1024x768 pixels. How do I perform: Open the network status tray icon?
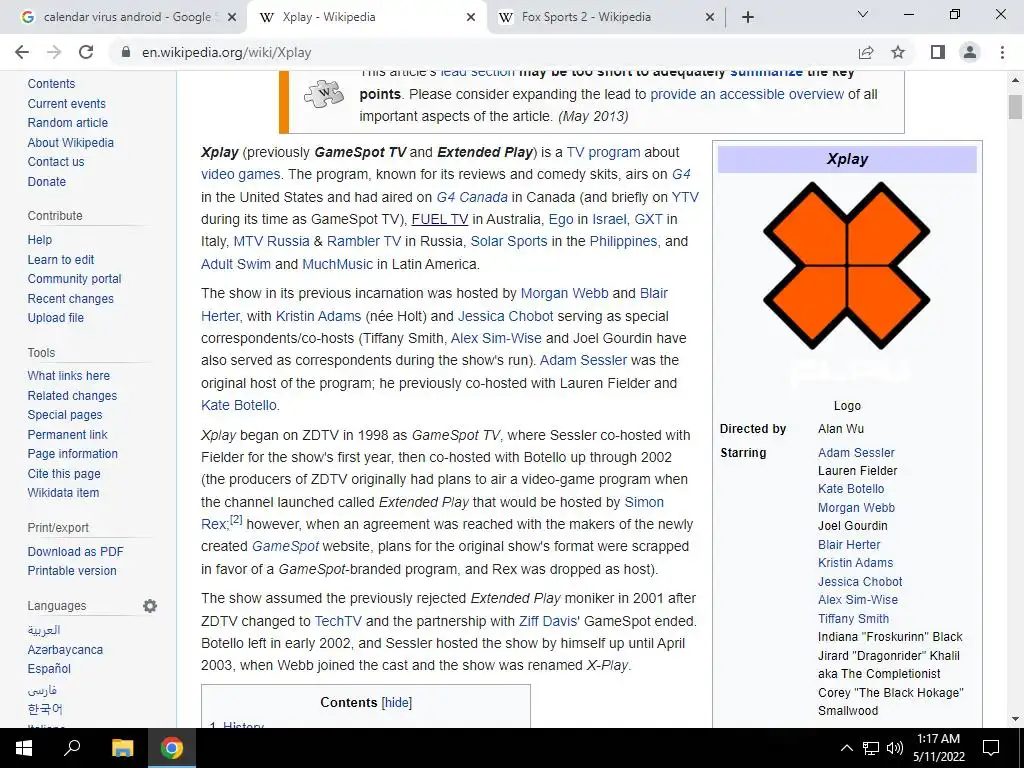pos(871,748)
